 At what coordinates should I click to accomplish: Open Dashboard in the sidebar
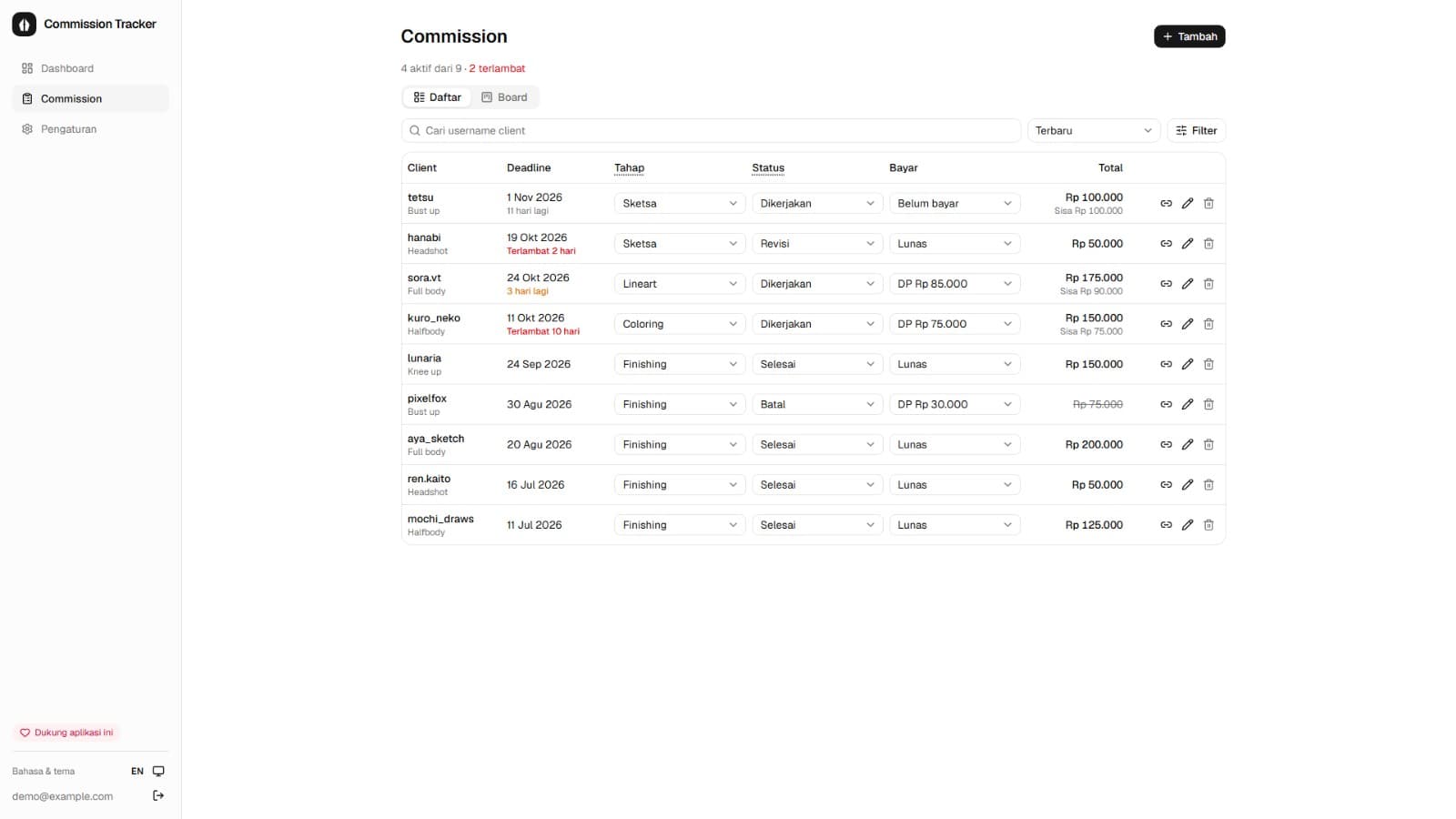(90, 68)
